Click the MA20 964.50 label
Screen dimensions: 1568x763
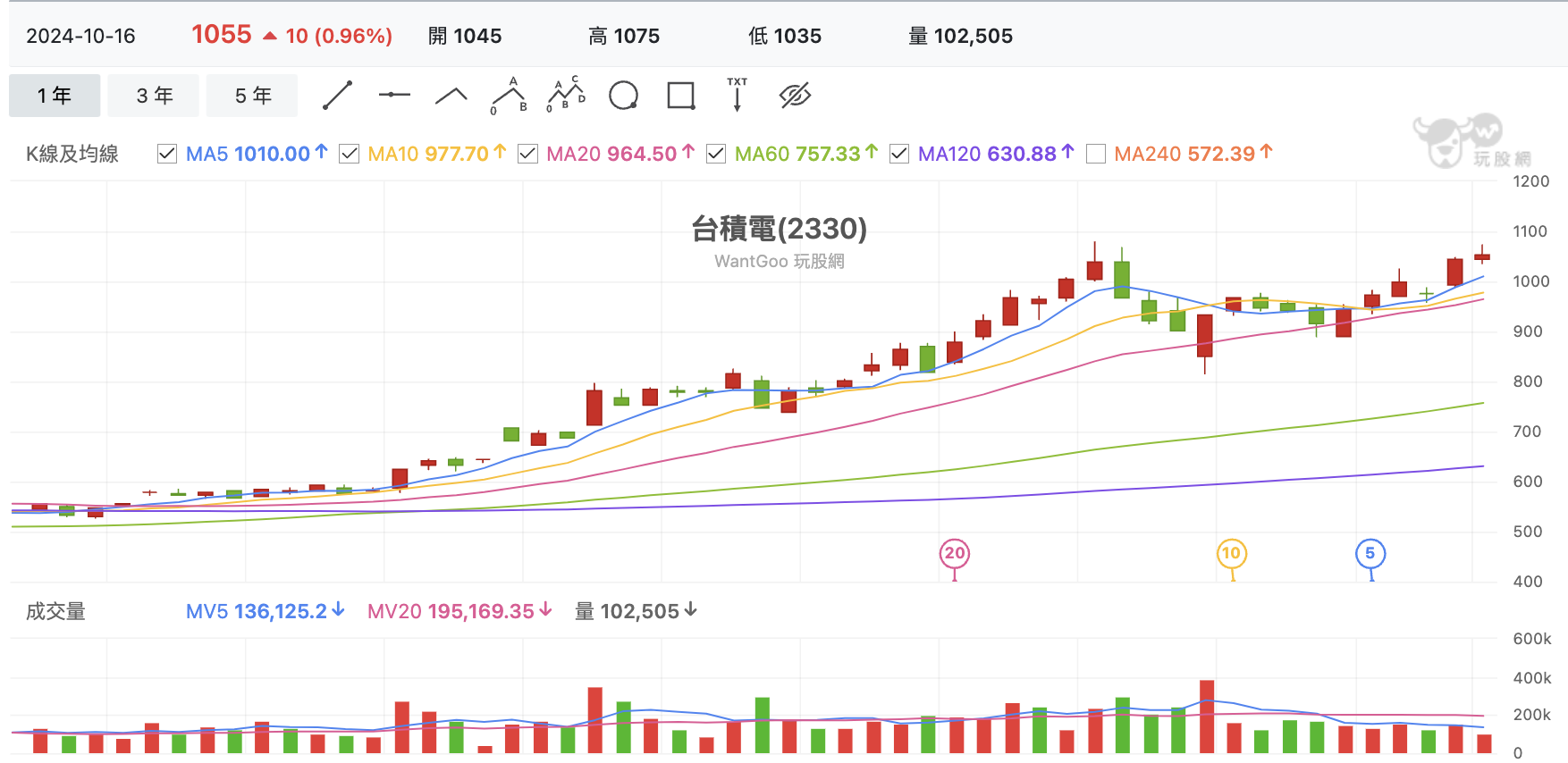pos(620,154)
